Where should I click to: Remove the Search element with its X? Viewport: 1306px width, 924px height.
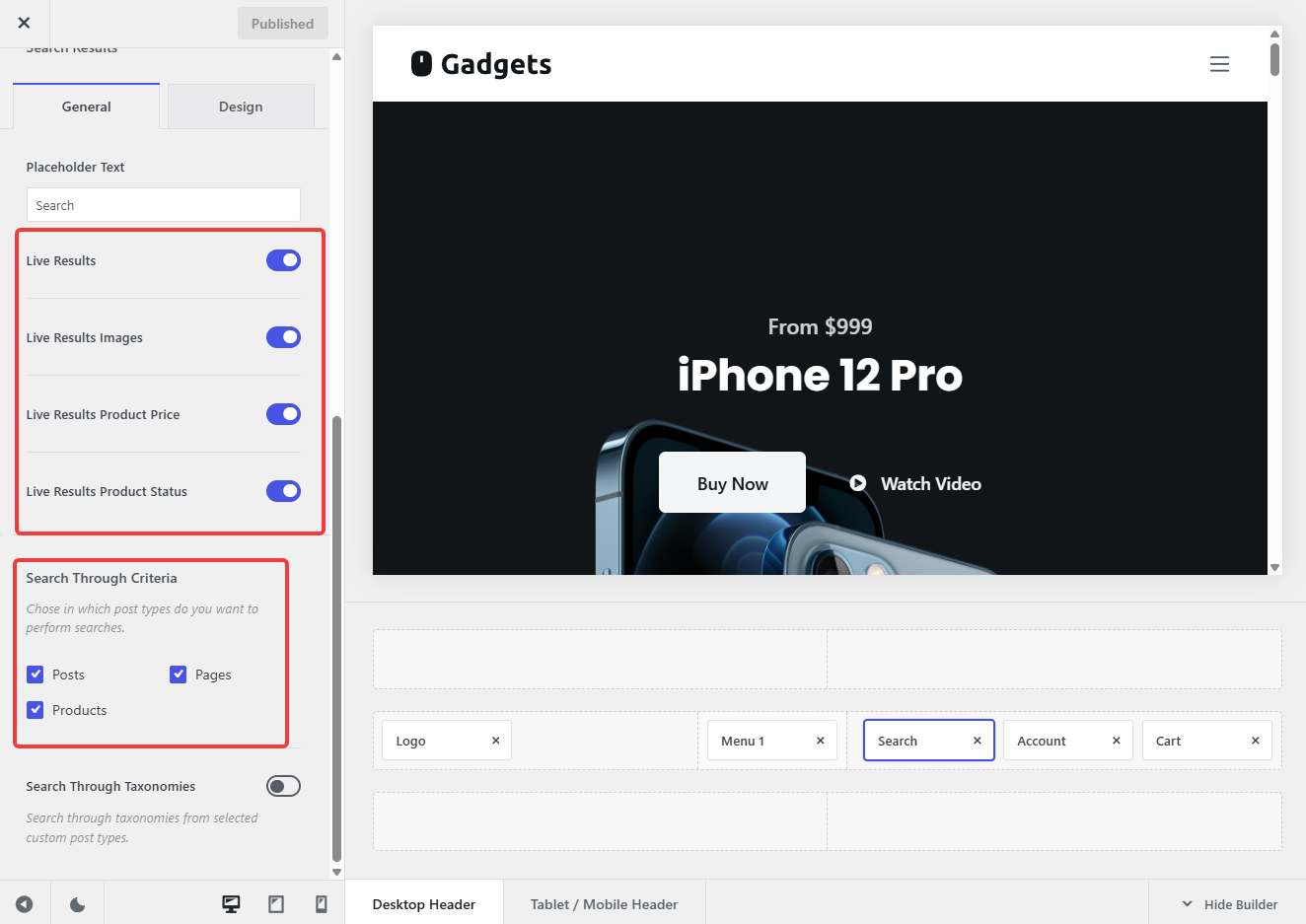click(x=978, y=741)
